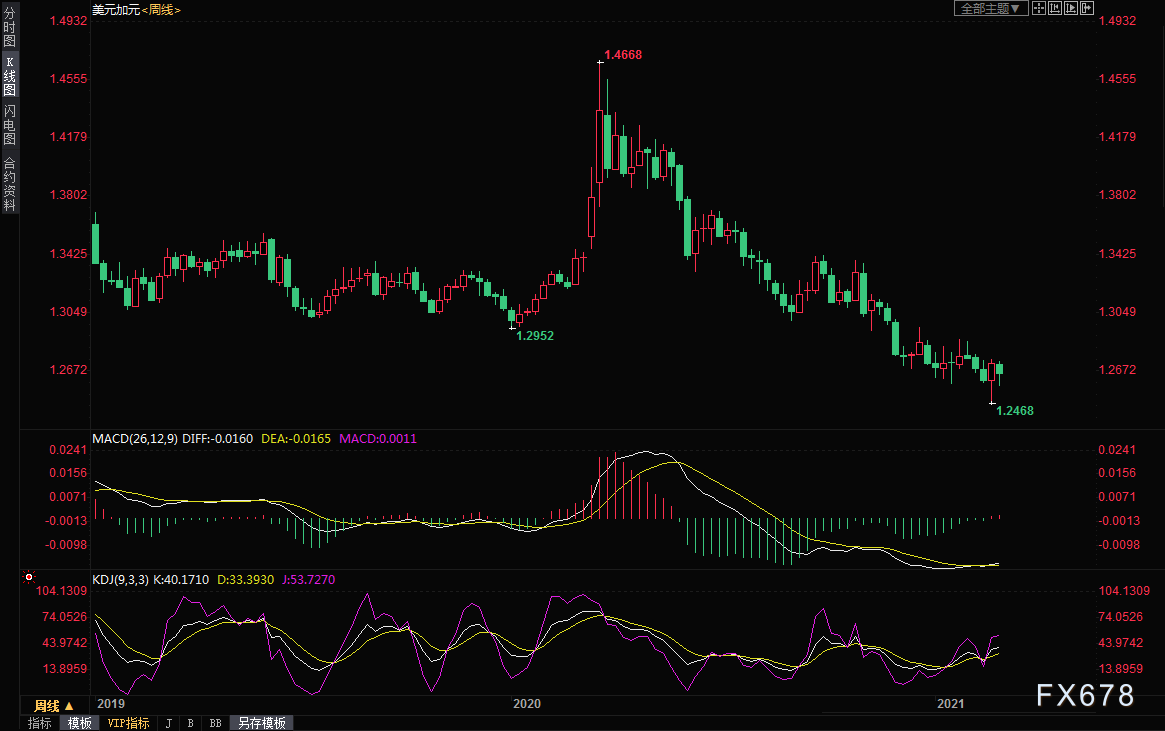The image size is (1165, 731).
Task: Click the crosshair cursor icon
Action: 1039,8
